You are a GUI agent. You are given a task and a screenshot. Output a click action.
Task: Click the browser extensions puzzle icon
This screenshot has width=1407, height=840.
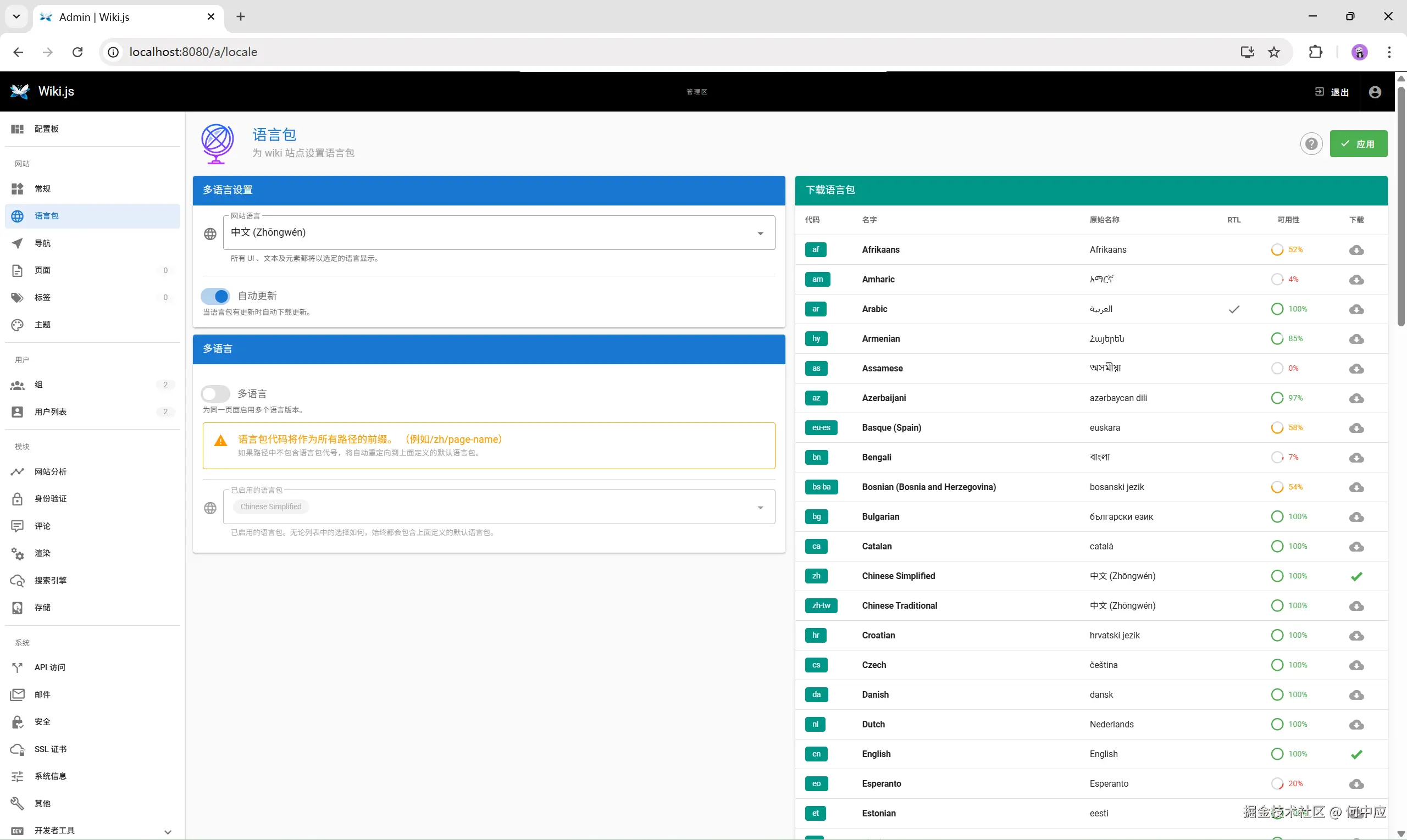click(x=1315, y=52)
